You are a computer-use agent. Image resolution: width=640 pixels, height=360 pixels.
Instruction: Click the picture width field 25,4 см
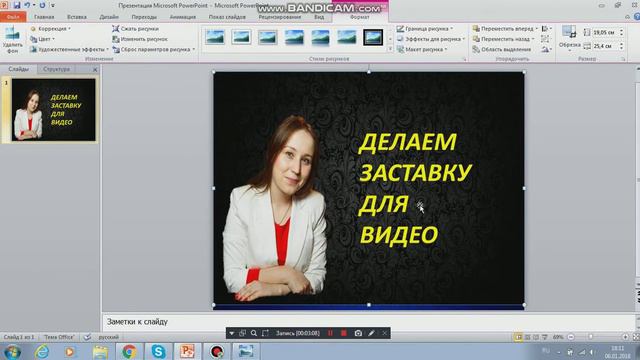pyautogui.click(x=605, y=46)
